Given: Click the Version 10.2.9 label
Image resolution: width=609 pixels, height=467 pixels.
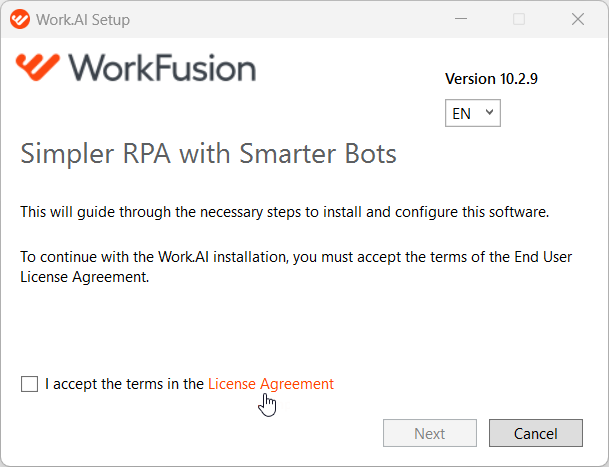Looking at the screenshot, I should point(491,79).
